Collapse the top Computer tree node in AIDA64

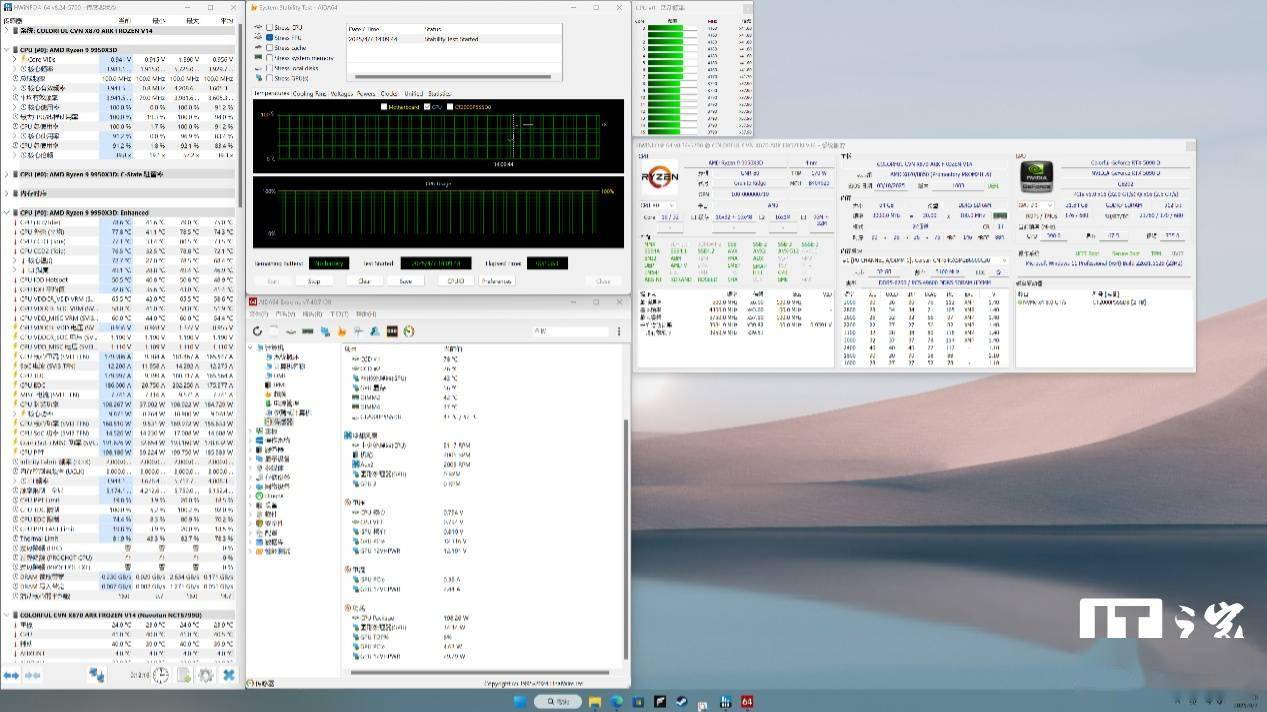[252, 348]
